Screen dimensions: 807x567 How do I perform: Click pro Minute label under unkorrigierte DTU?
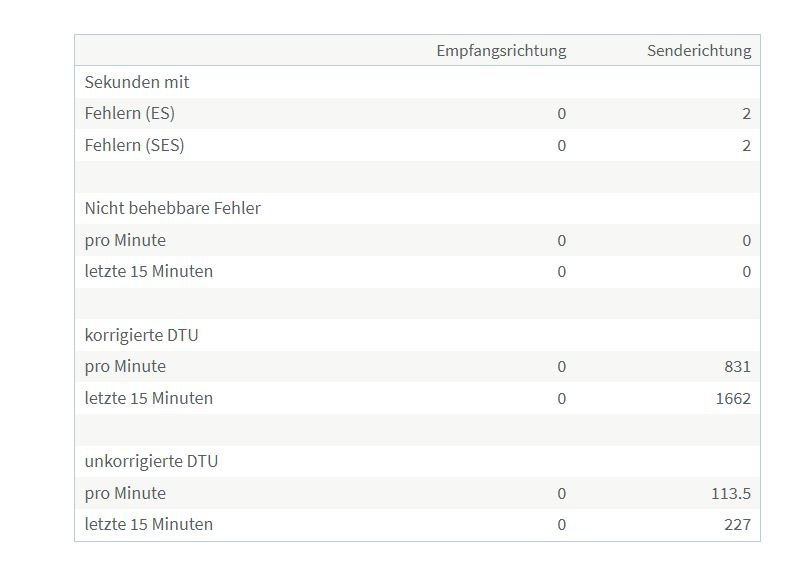tap(125, 493)
